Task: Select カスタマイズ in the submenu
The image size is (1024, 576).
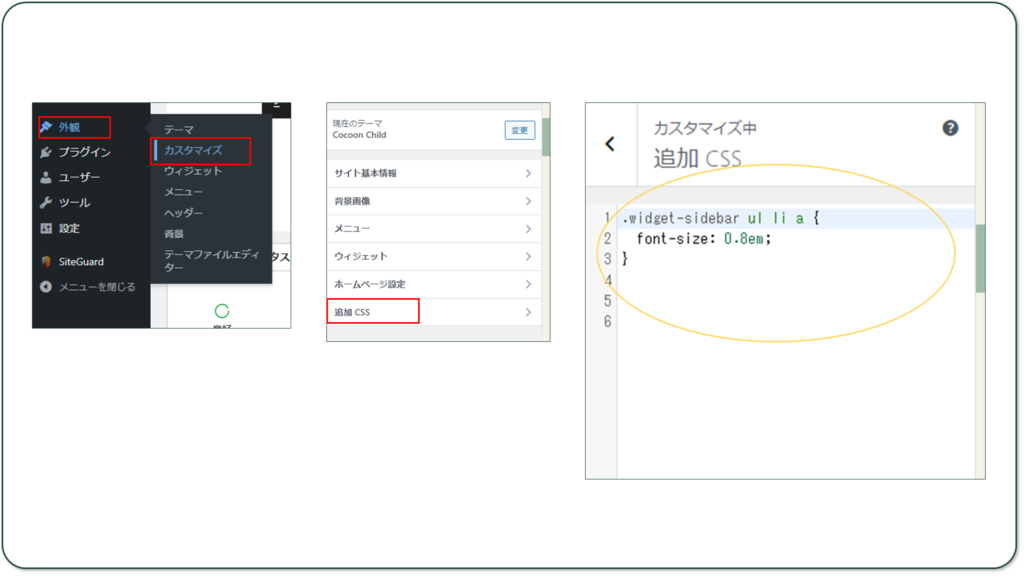Action: click(193, 151)
